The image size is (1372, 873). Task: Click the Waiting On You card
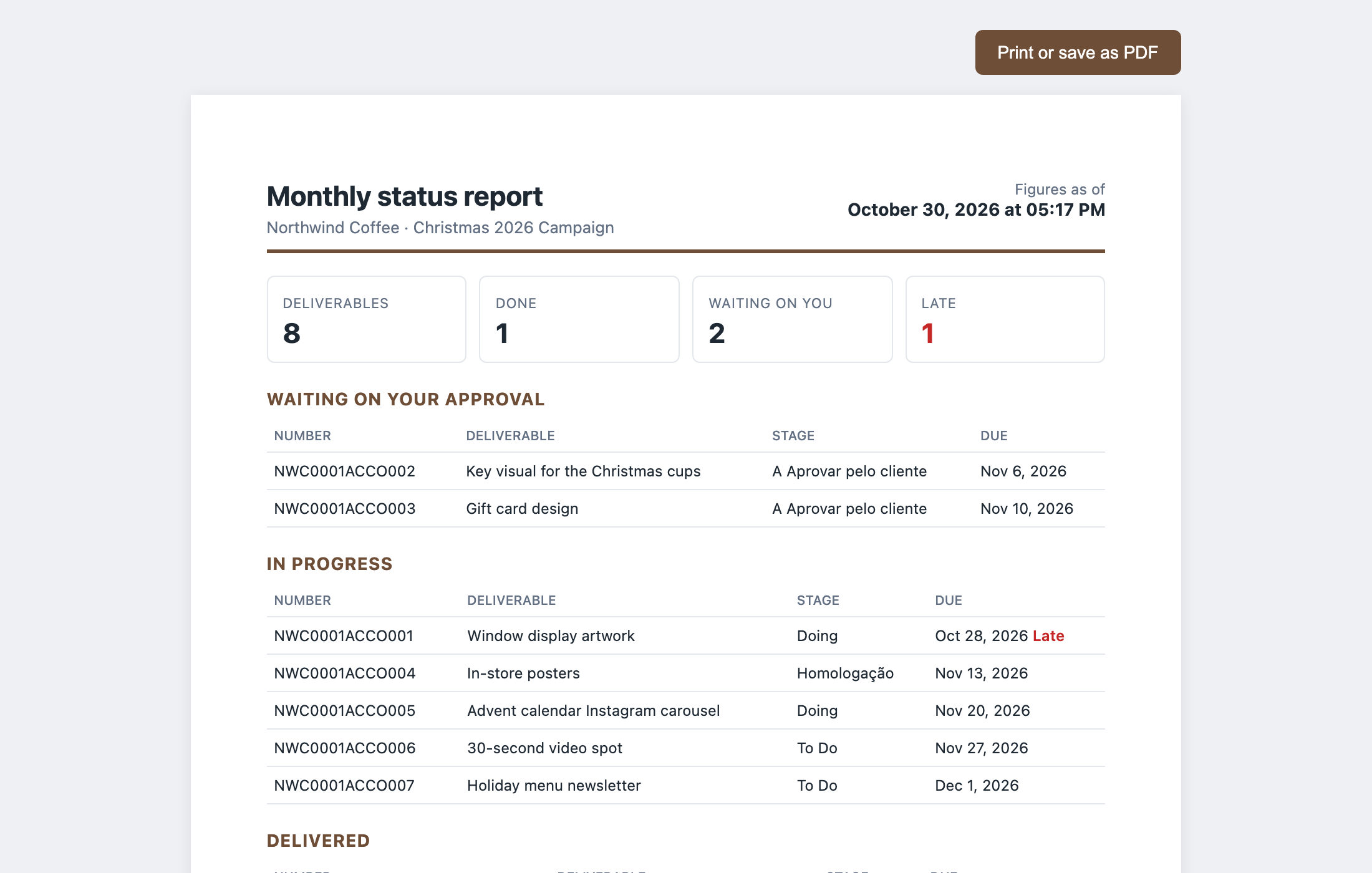coord(793,319)
